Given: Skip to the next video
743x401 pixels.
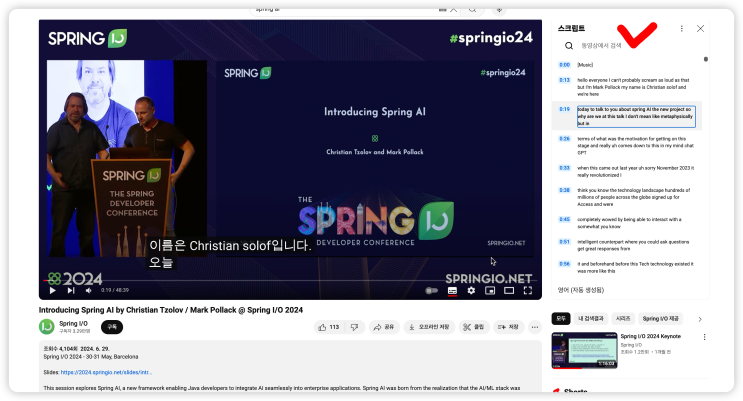Looking at the screenshot, I should click(71, 290).
